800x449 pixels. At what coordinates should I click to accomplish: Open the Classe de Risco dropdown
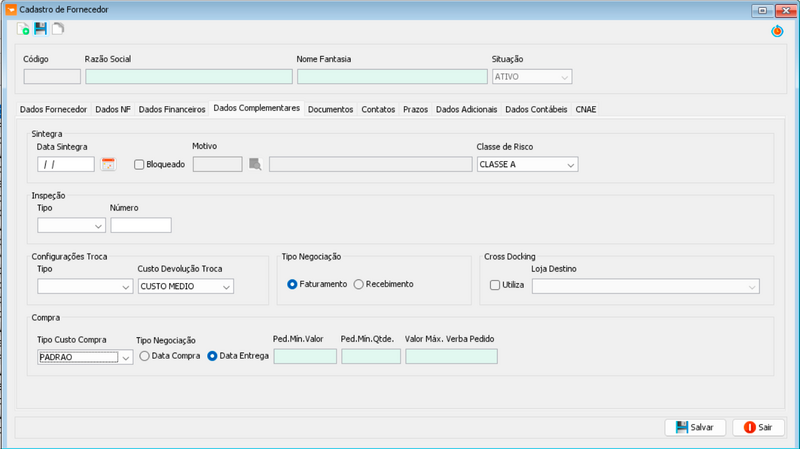pyautogui.click(x=528, y=164)
